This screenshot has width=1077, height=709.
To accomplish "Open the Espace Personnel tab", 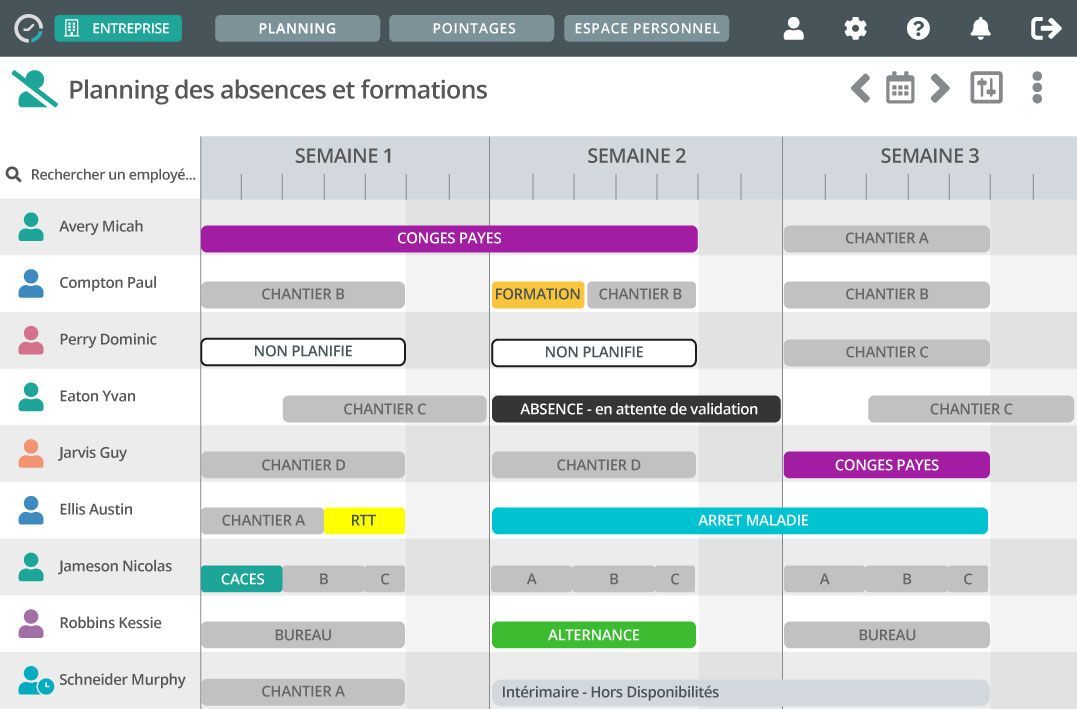I will coord(646,28).
